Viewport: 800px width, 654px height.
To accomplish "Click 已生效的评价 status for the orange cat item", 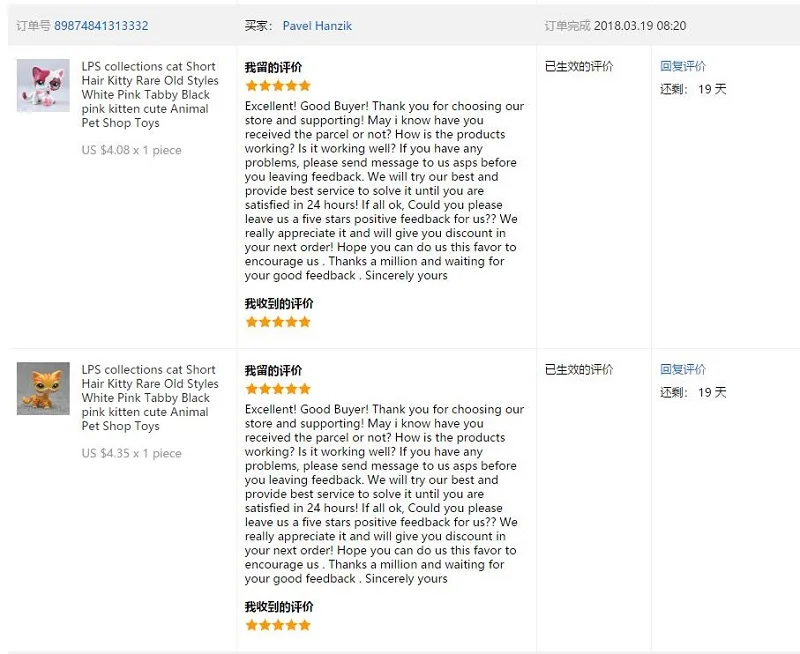I will coord(579,369).
